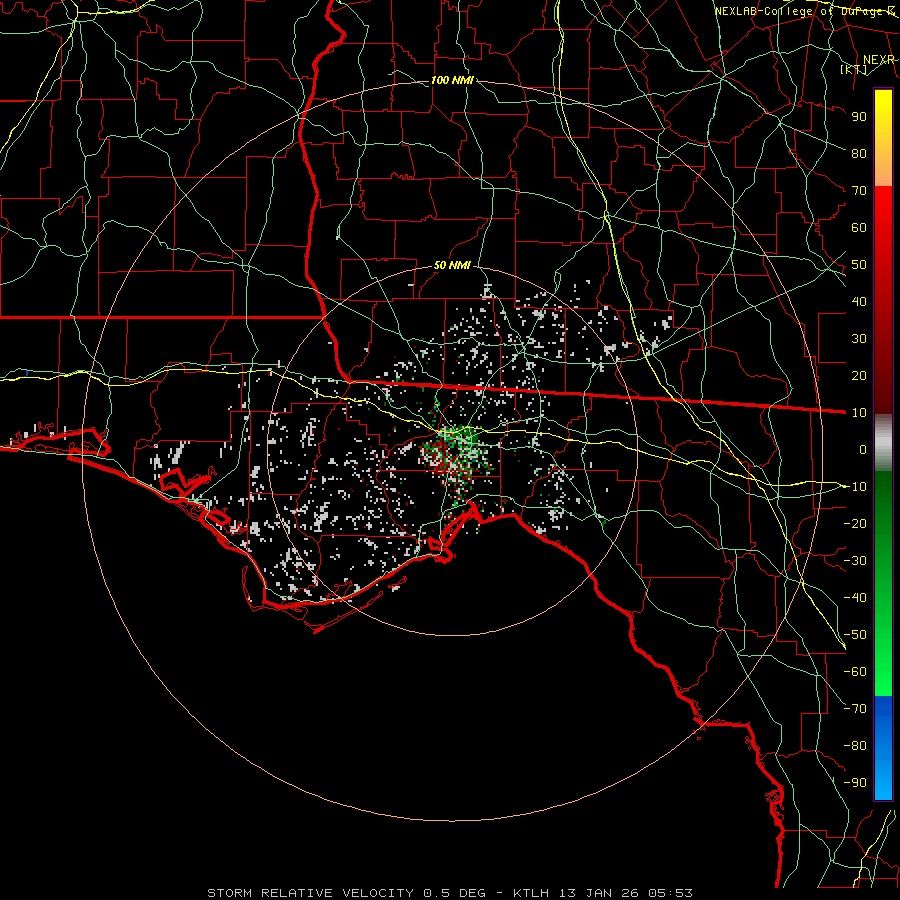Click the "NEXR" label at top right
Viewport: 900px width, 900px height.
(x=879, y=60)
